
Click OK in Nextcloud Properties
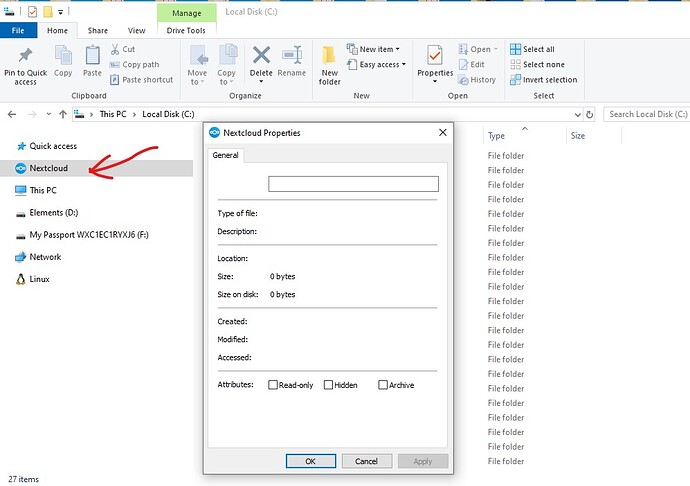[x=311, y=461]
